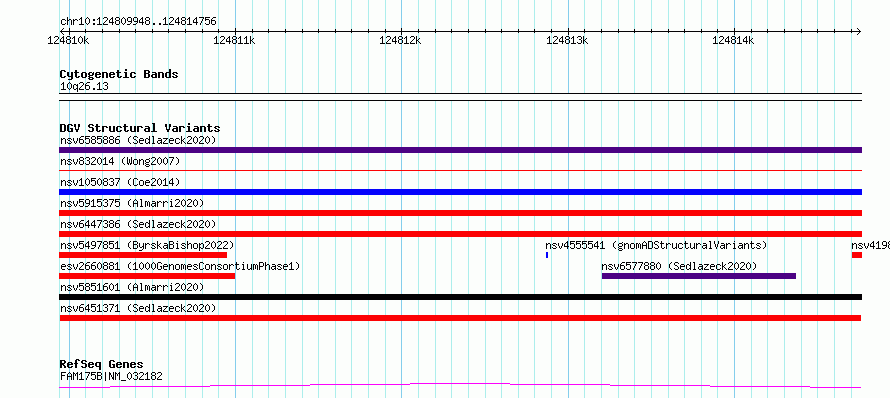Click the 124812k ruler tick
Viewport: 890px width, 398px height.
tap(401, 40)
